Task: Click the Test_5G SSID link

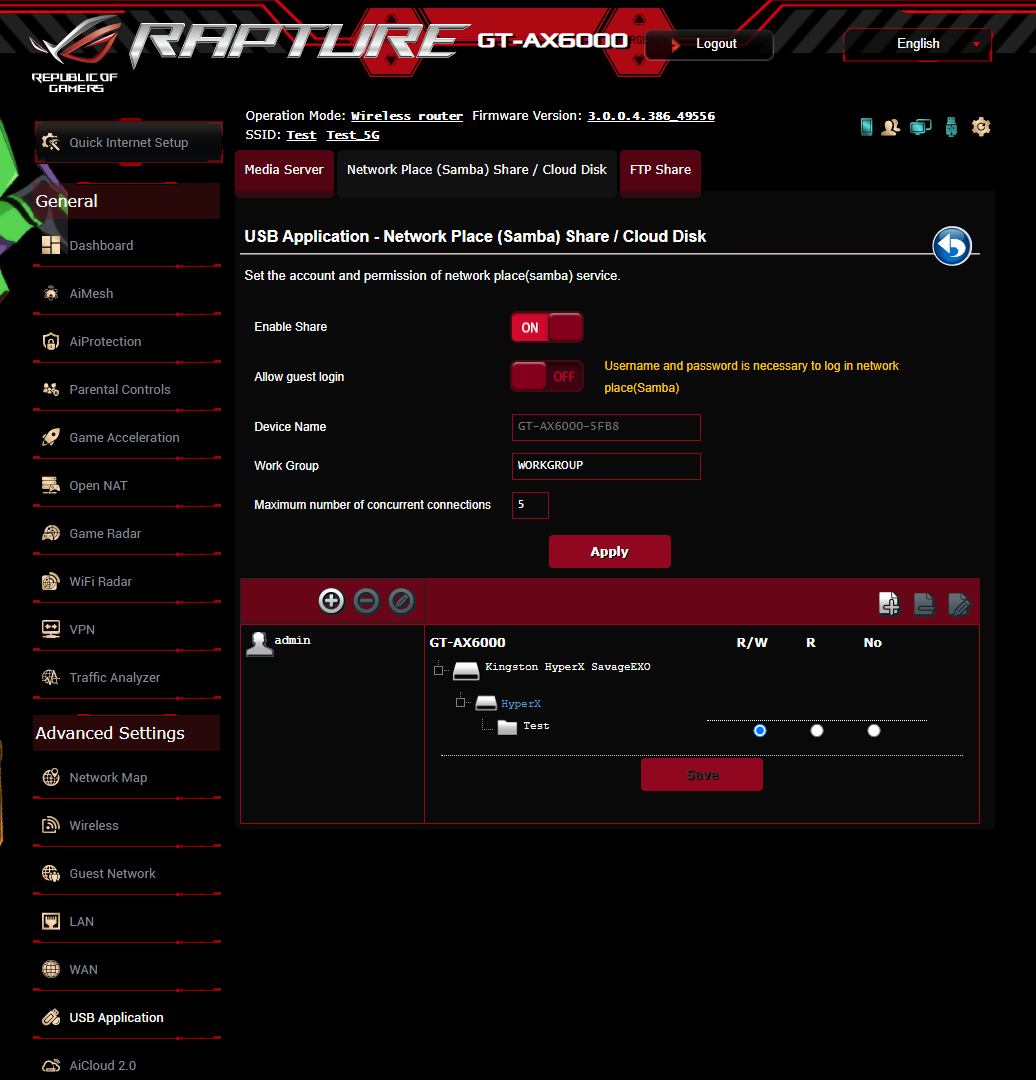Action: 353,135
